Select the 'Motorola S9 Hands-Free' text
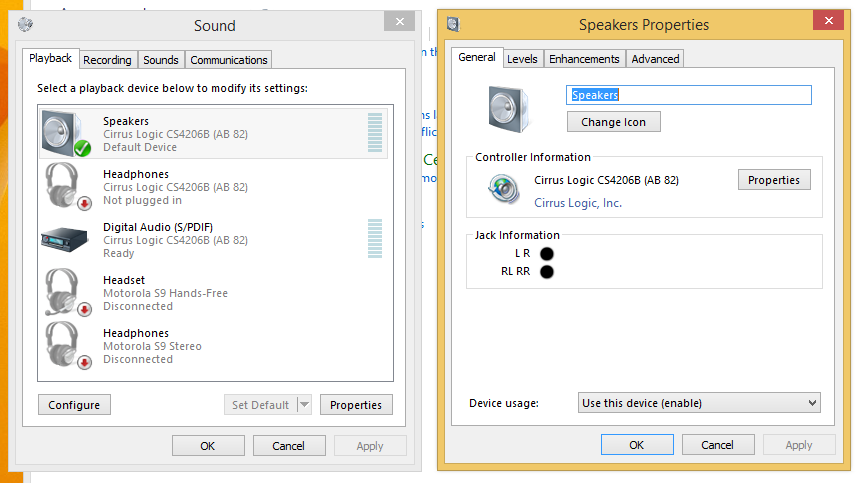The width and height of the screenshot is (868, 483). point(166,293)
